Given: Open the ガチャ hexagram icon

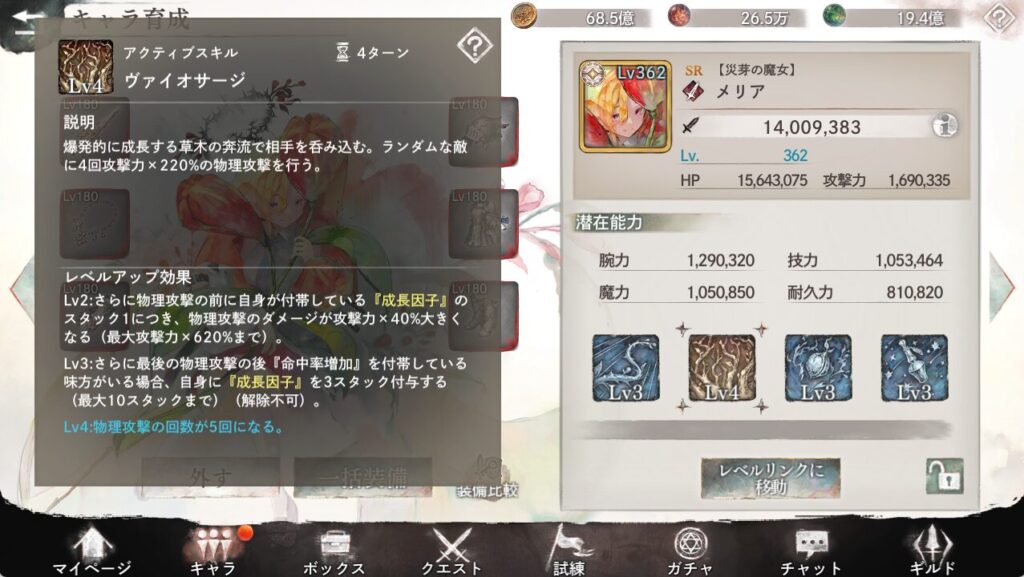Looking at the screenshot, I should coord(689,550).
